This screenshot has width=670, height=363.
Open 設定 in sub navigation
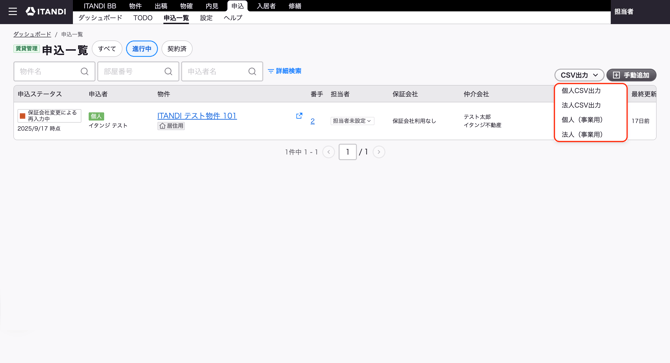[x=206, y=18]
